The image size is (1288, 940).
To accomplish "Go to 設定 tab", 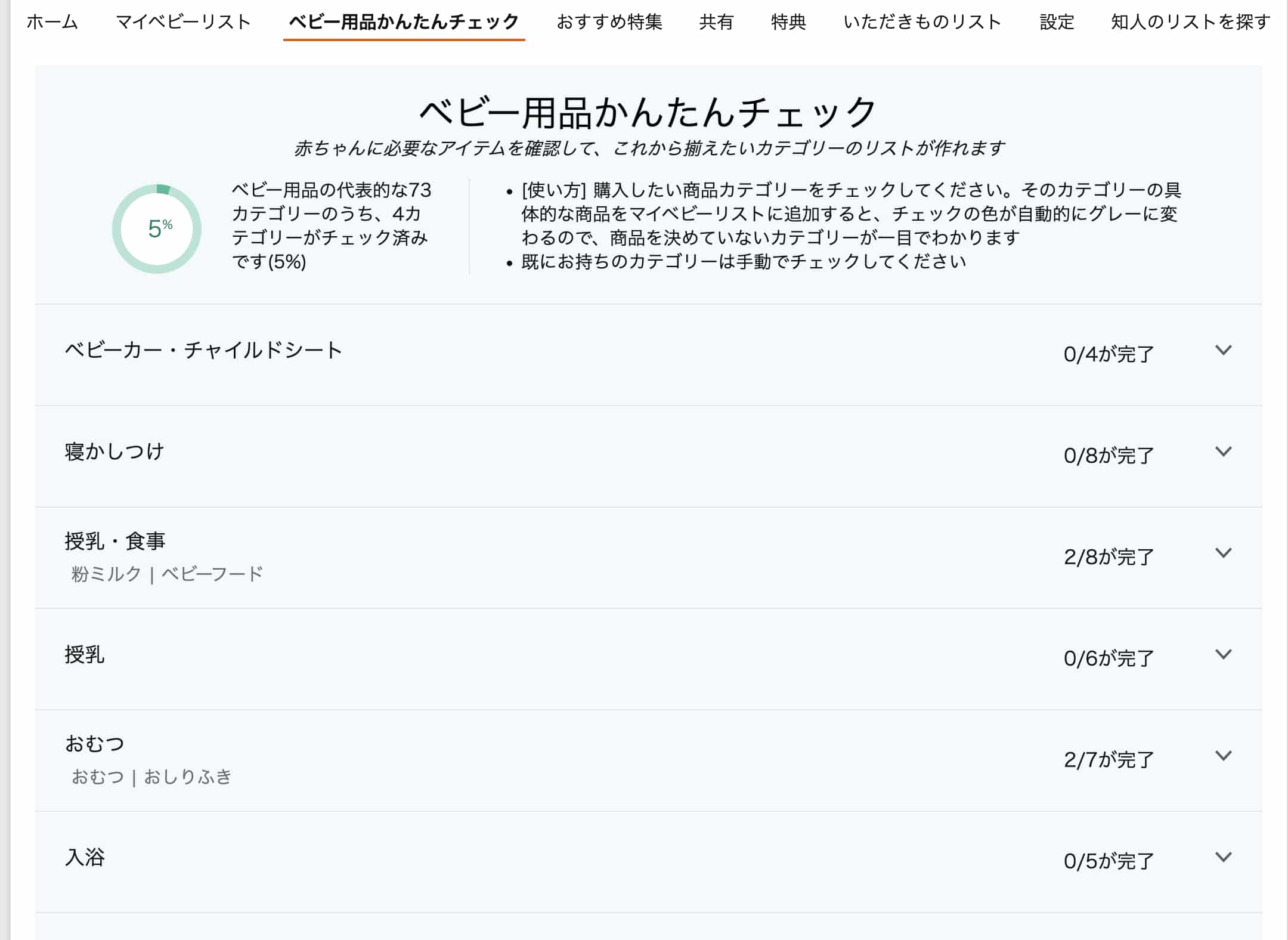I will [1057, 22].
